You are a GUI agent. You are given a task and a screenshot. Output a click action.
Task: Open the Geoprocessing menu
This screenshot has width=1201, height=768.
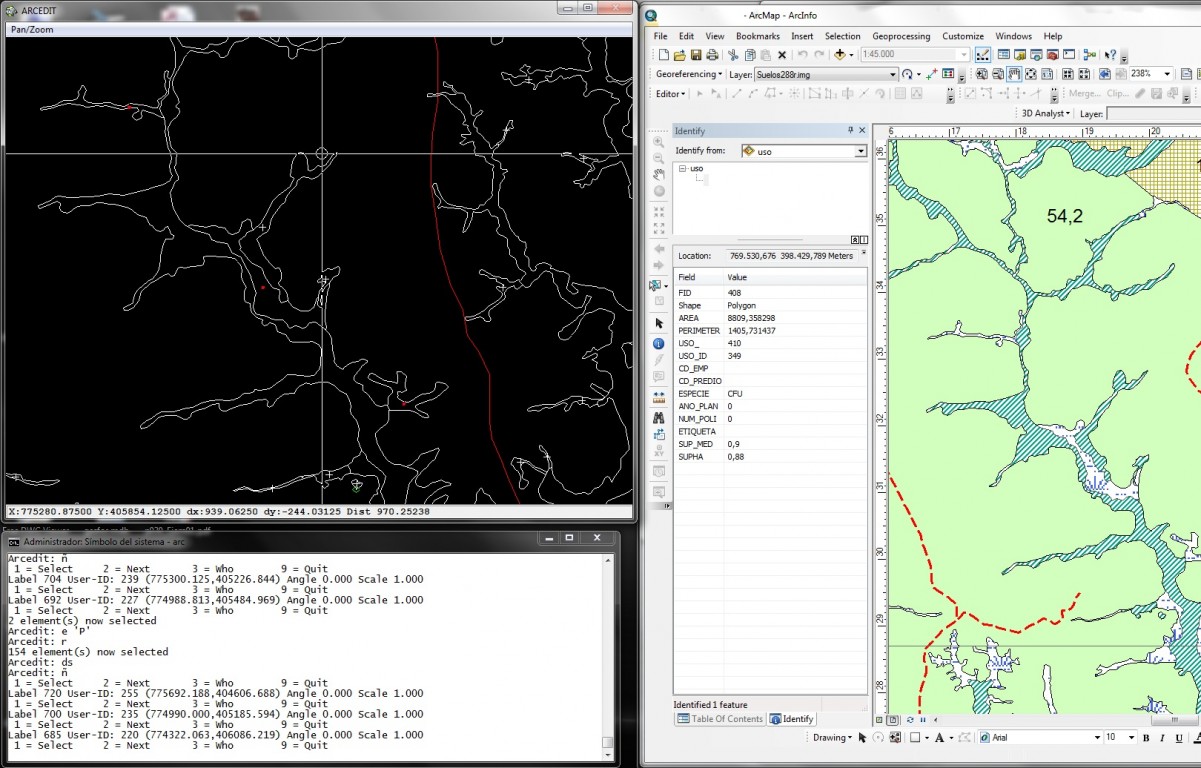(x=903, y=36)
